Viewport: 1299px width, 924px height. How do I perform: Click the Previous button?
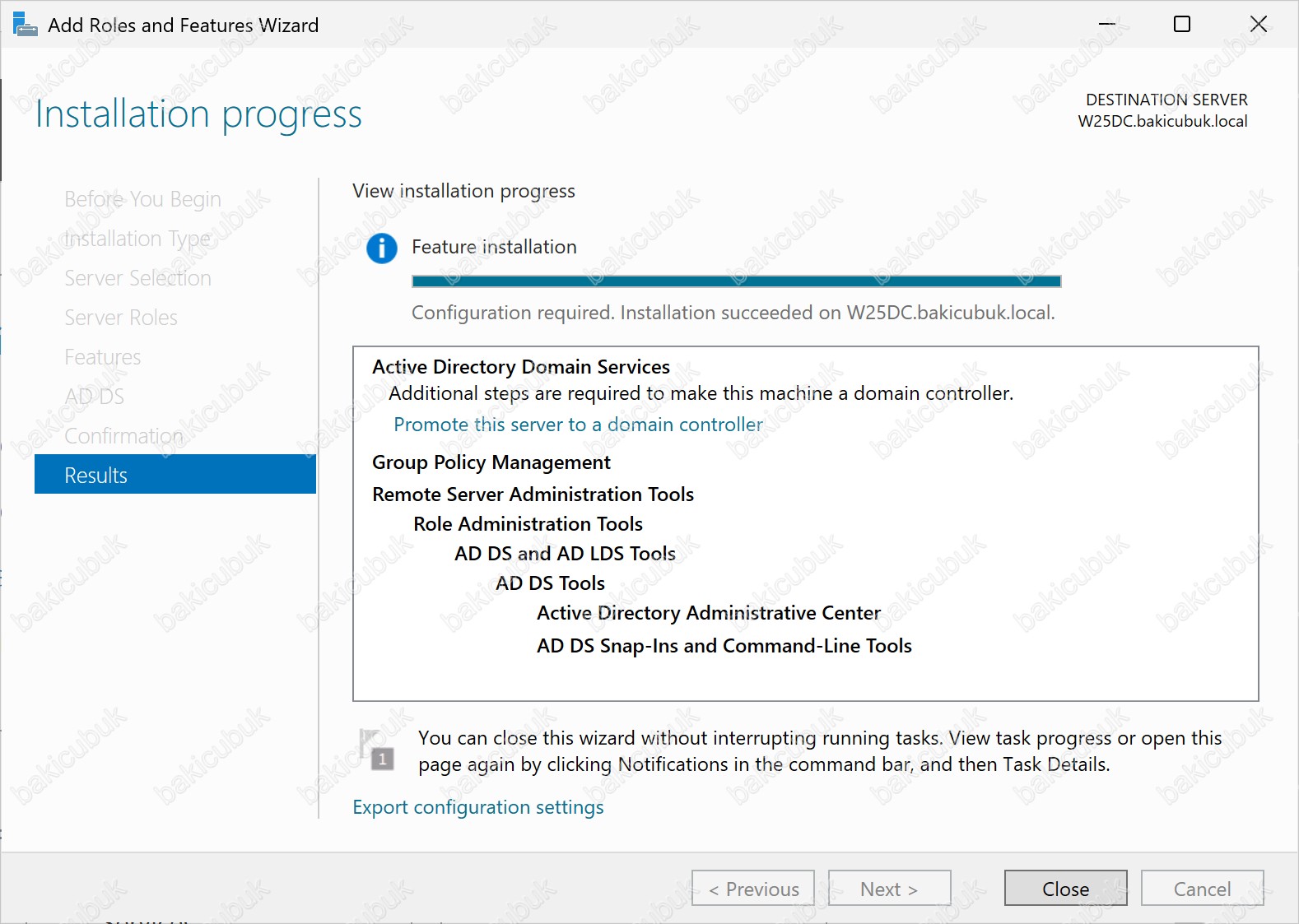[x=753, y=889]
